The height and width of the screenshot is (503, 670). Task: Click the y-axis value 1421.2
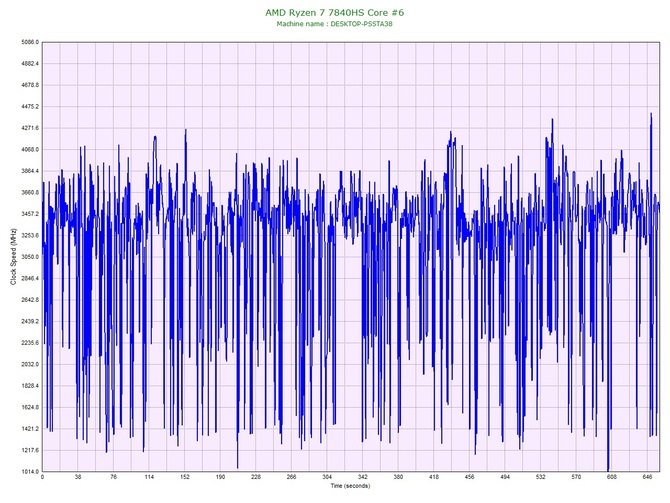pos(30,429)
